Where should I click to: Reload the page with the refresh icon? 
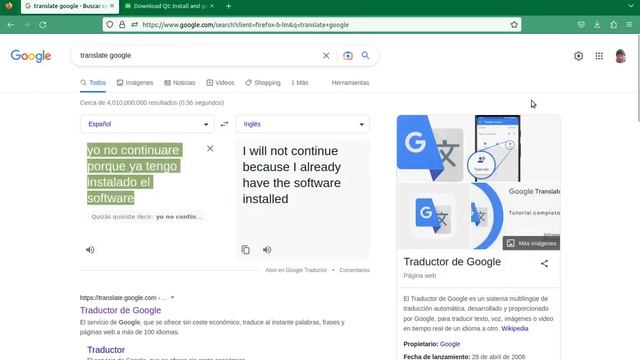[42, 25]
